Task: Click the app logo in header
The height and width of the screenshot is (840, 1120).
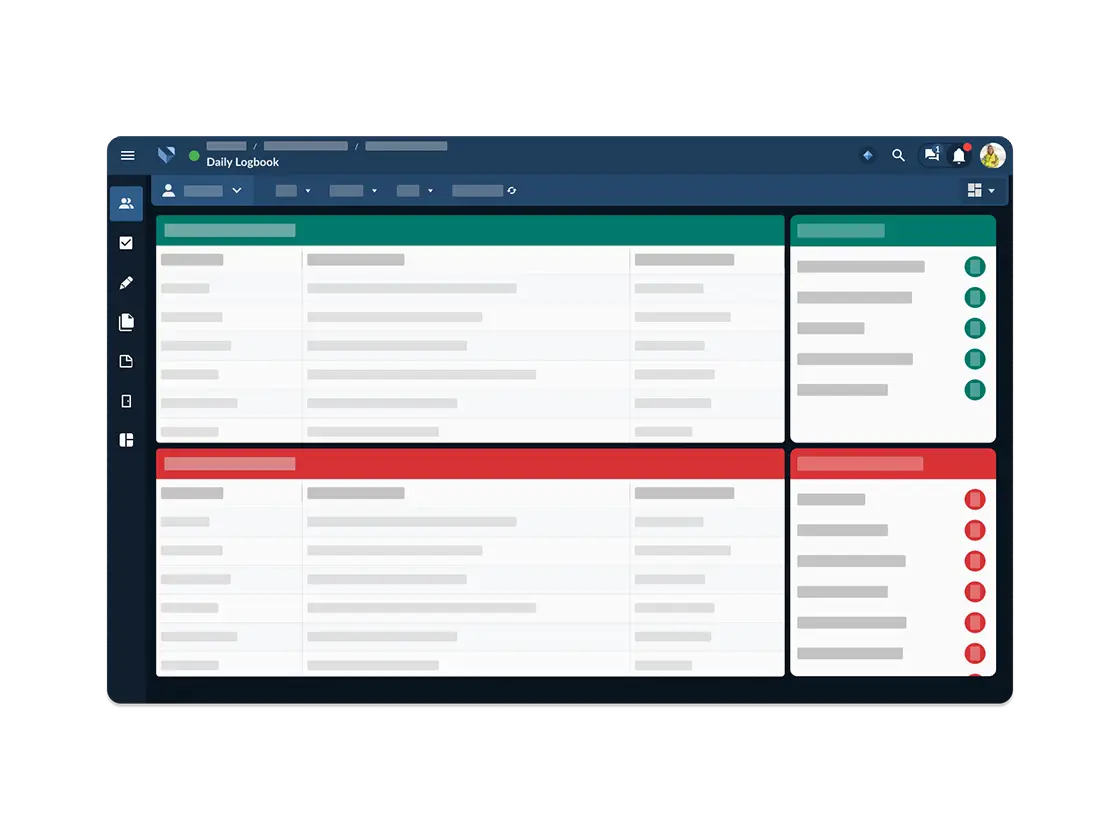Action: pos(166,154)
